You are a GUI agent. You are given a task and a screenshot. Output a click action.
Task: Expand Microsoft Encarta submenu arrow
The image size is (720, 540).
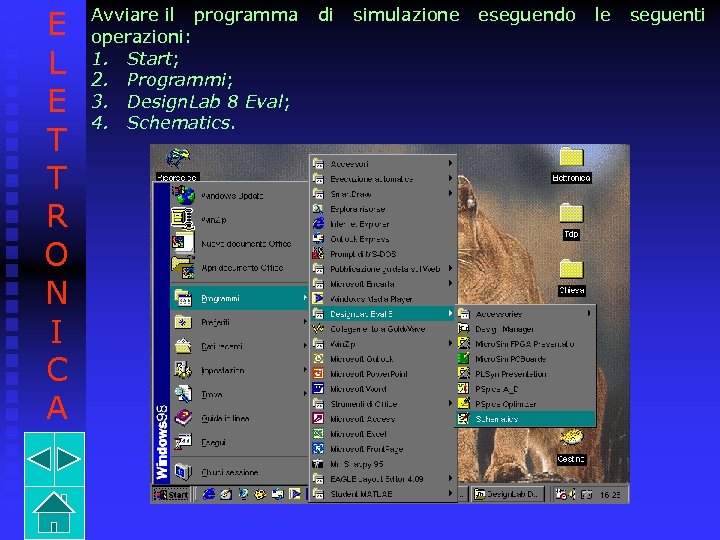[450, 283]
